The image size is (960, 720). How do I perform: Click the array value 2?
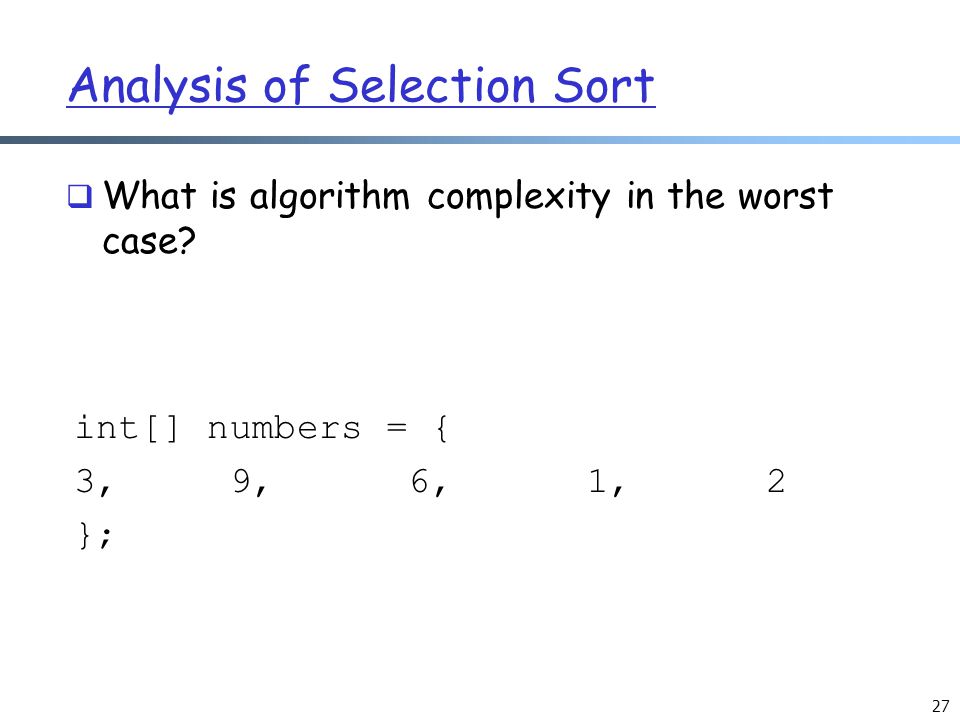(776, 481)
